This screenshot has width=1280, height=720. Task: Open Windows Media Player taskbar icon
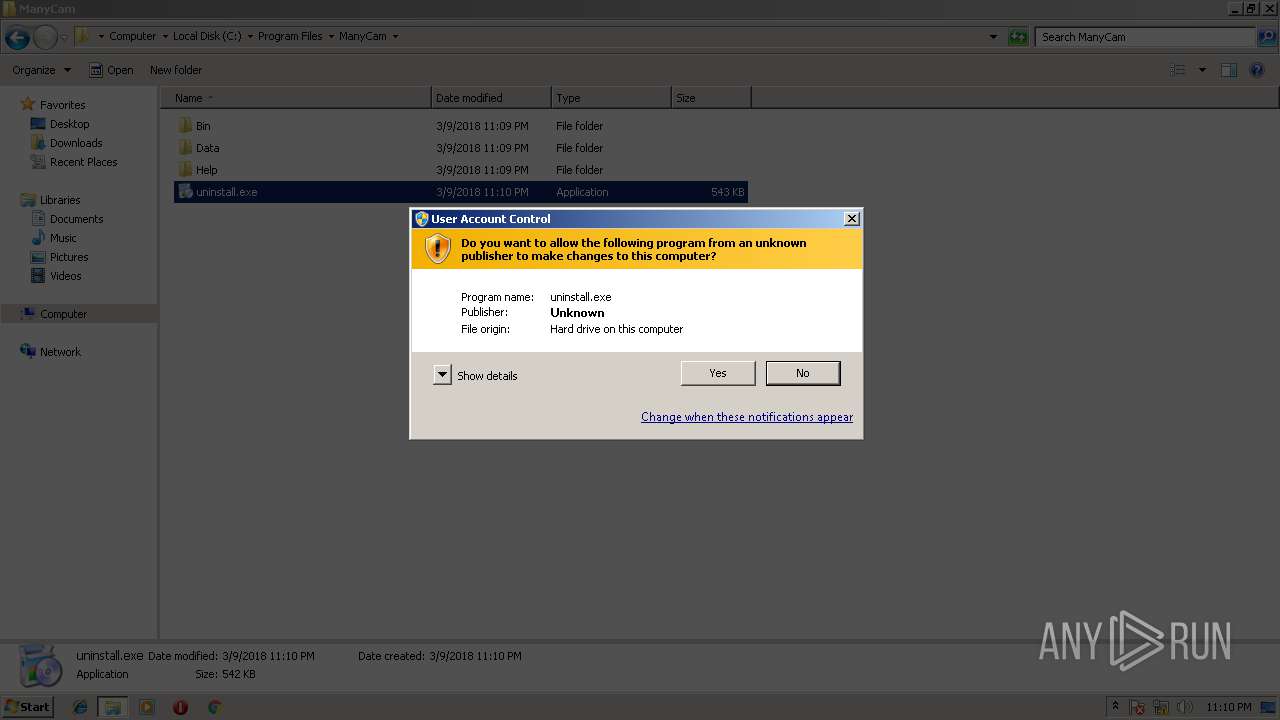[147, 707]
